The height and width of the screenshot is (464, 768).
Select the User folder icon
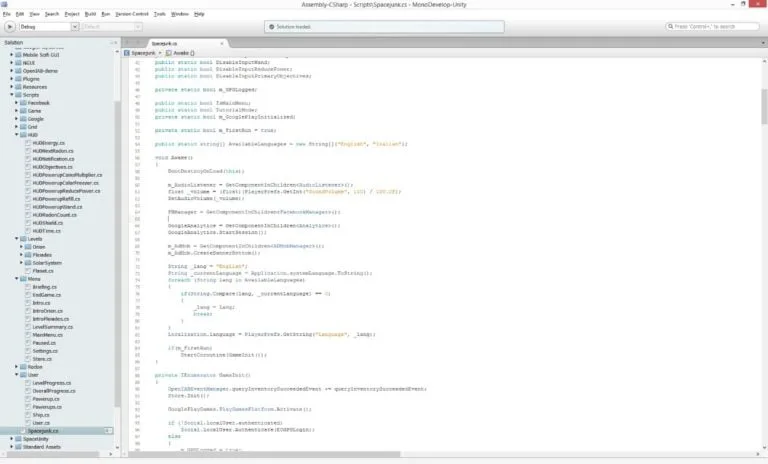coord(23,375)
